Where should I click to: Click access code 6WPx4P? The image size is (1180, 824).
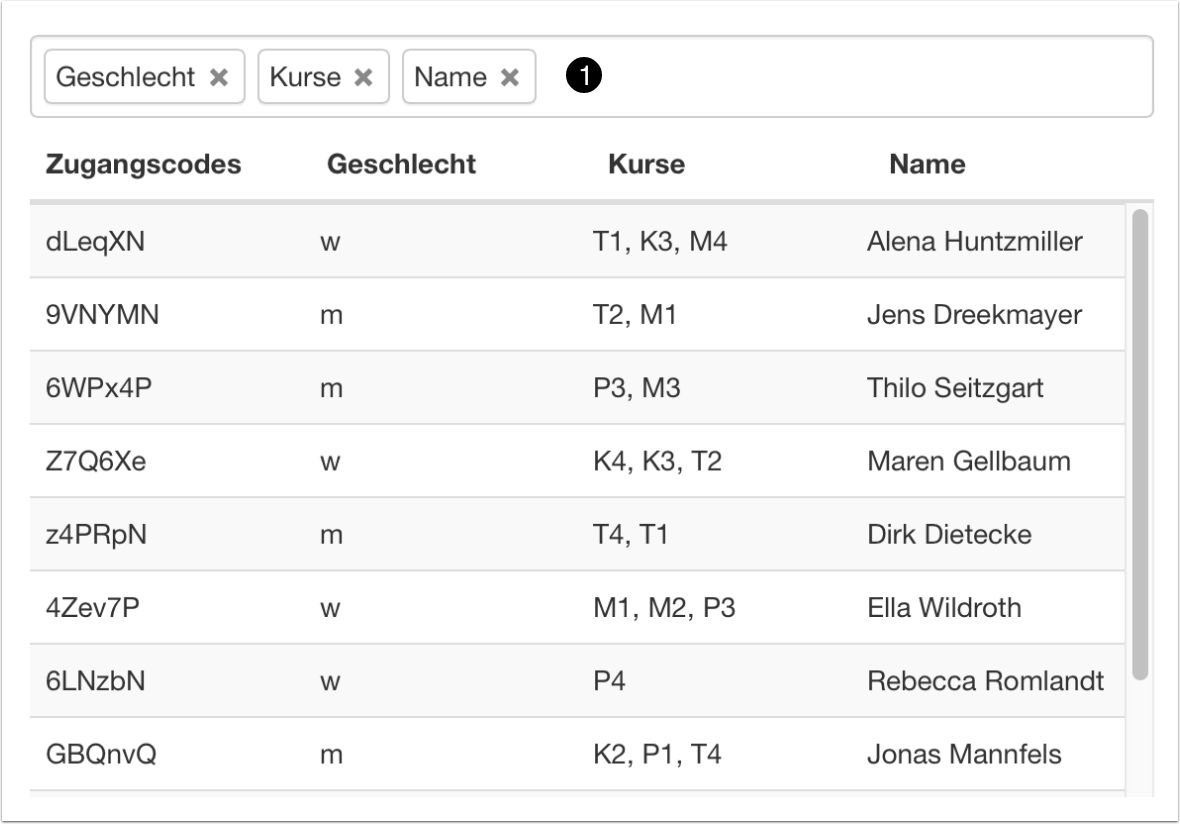tap(99, 388)
